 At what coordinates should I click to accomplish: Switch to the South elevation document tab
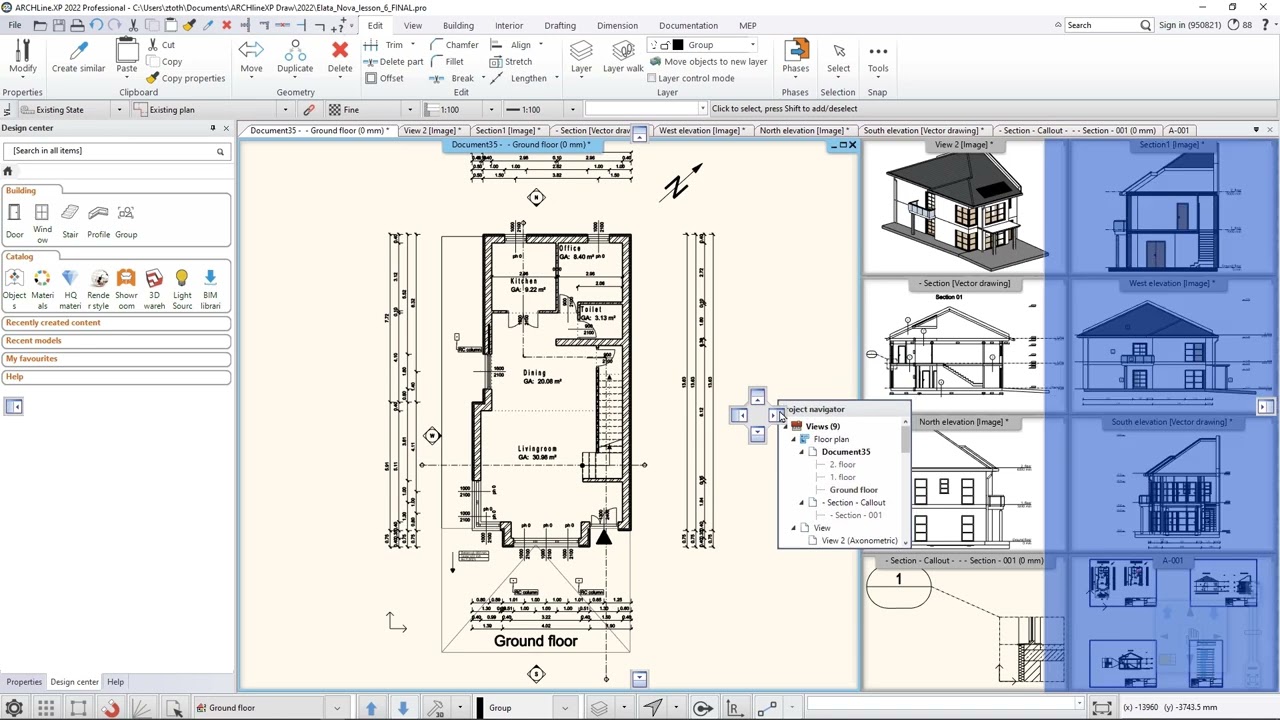923,130
